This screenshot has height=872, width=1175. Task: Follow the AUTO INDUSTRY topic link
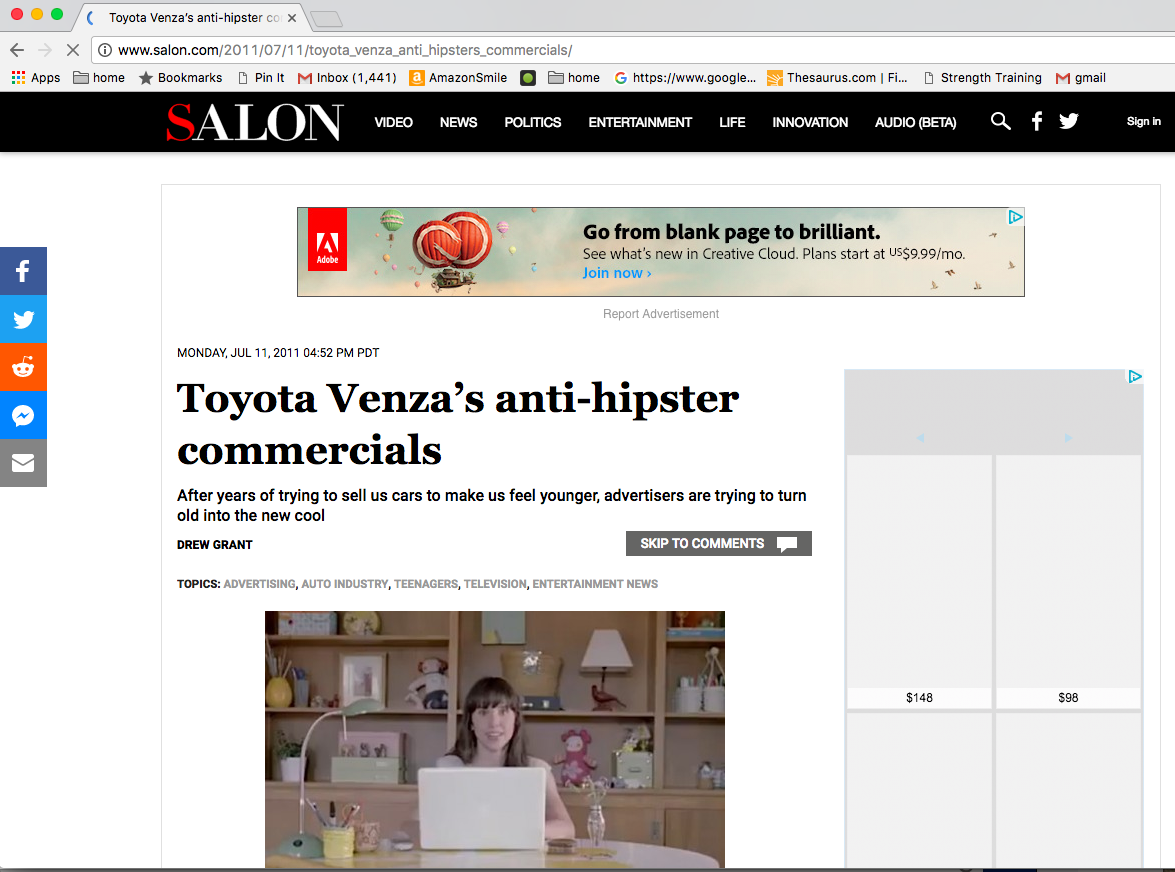tap(345, 583)
